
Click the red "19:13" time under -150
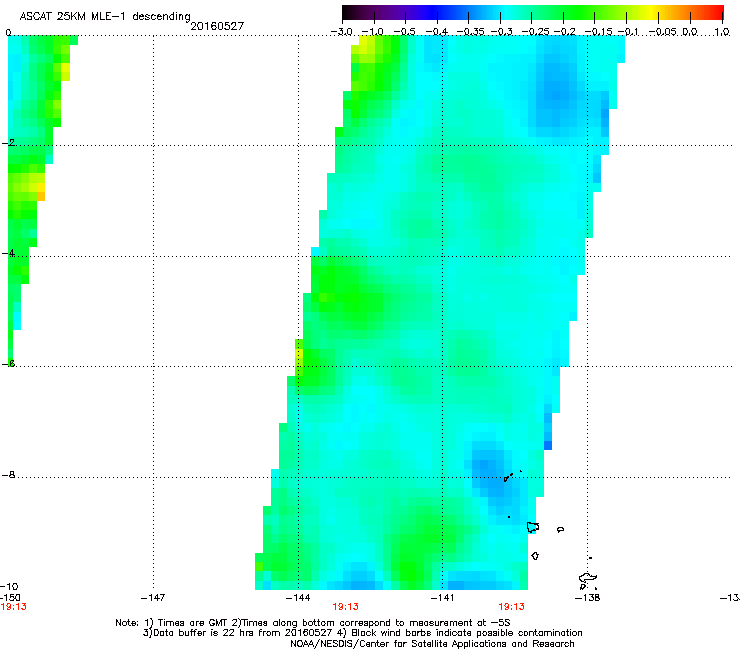pyautogui.click(x=13, y=607)
